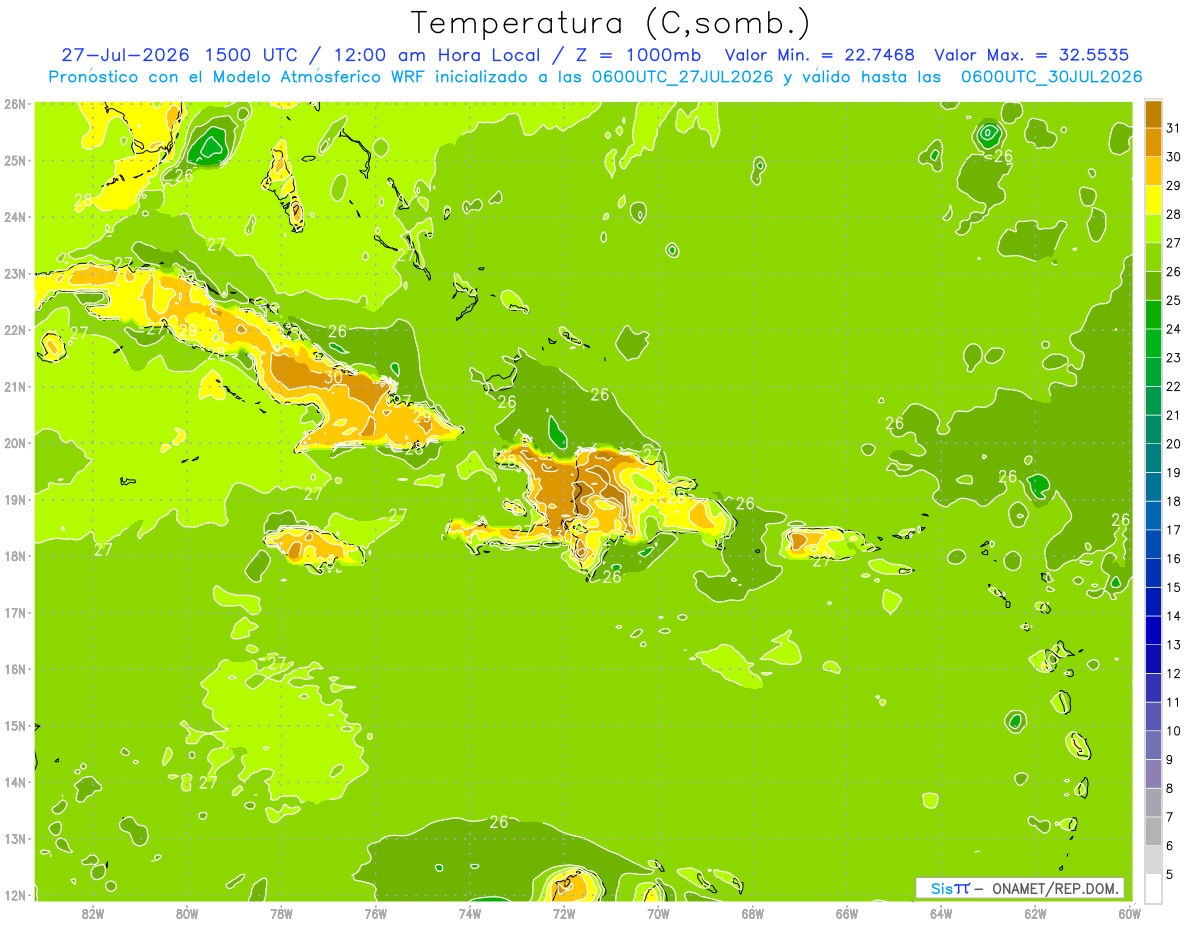Click the "16" label on the color scale
This screenshot has height=927, width=1200.
coord(1173,559)
